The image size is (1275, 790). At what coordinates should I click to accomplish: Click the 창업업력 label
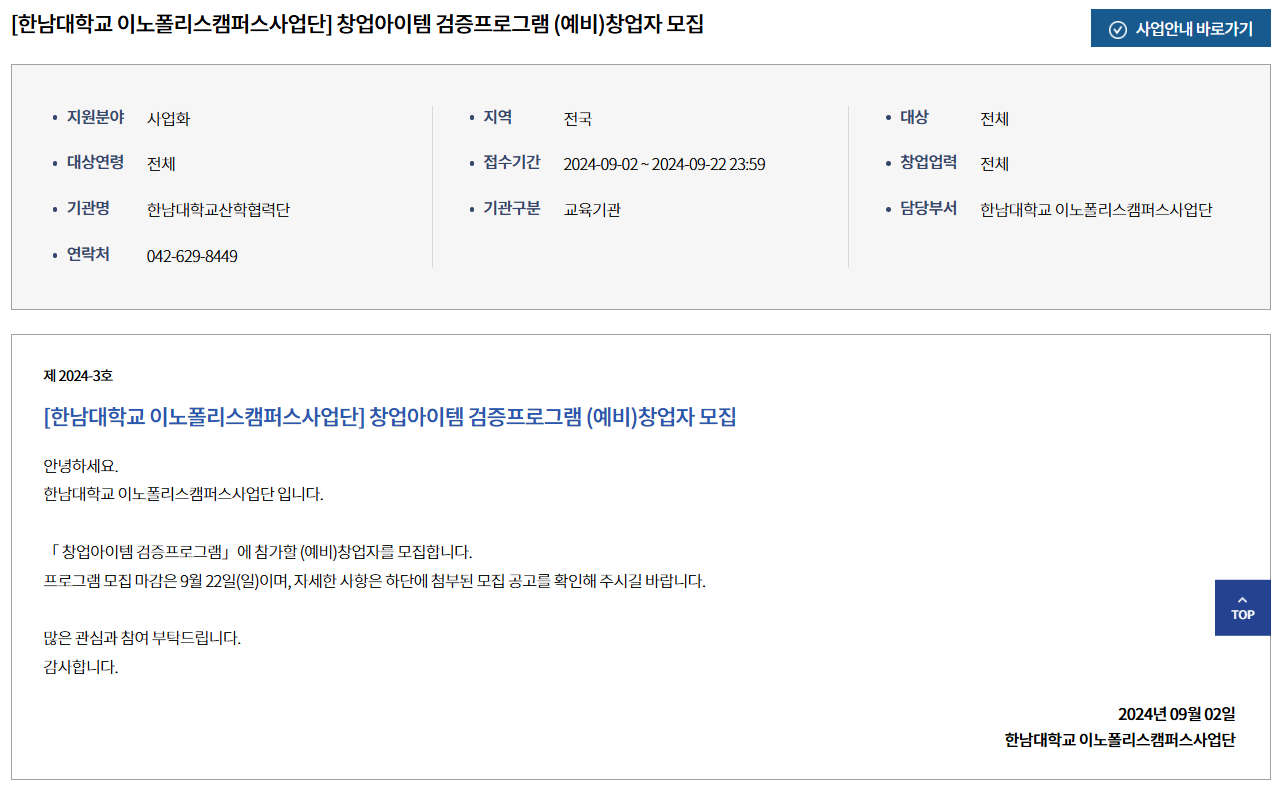coord(928,162)
